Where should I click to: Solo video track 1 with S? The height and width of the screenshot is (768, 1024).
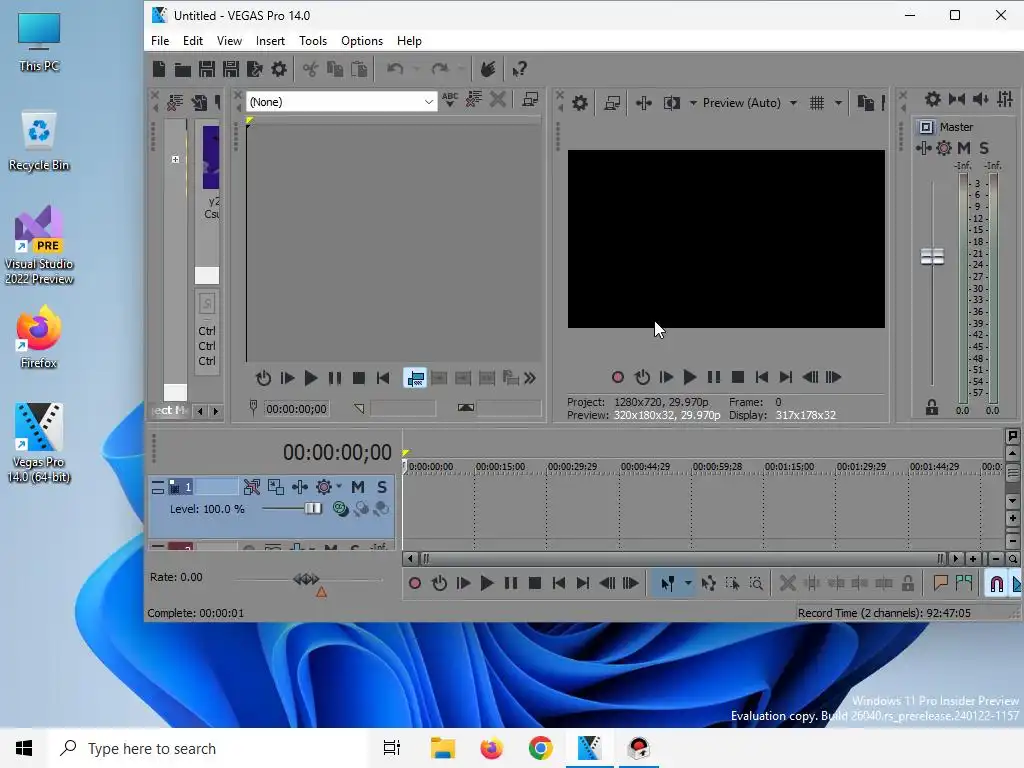(x=382, y=487)
